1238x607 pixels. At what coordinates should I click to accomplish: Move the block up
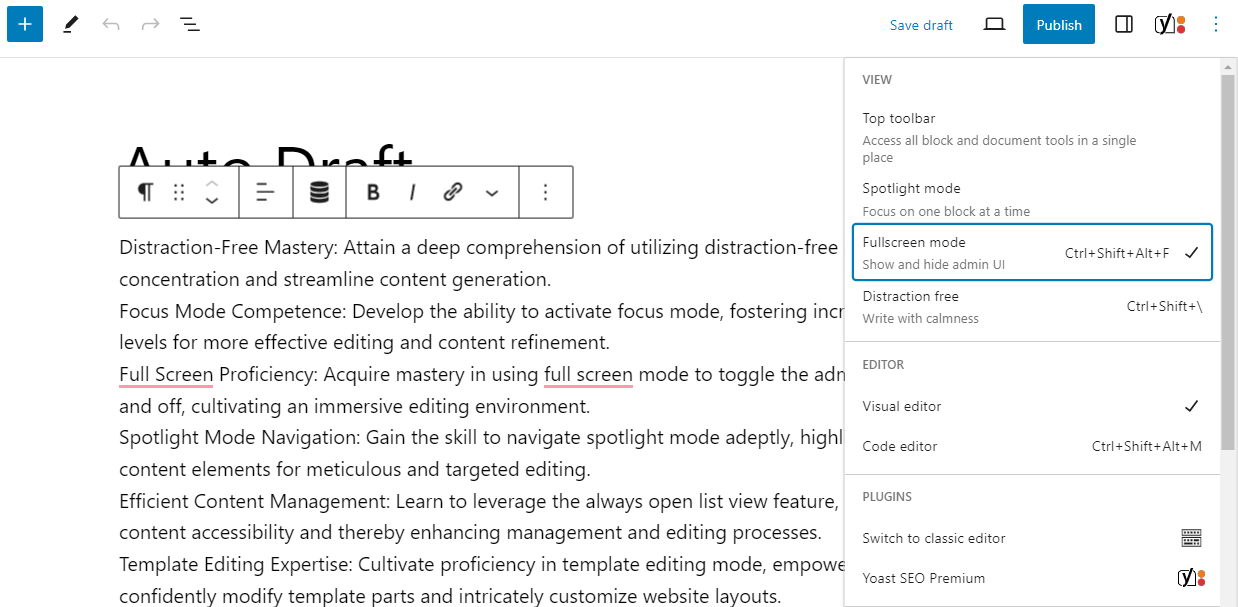212,183
